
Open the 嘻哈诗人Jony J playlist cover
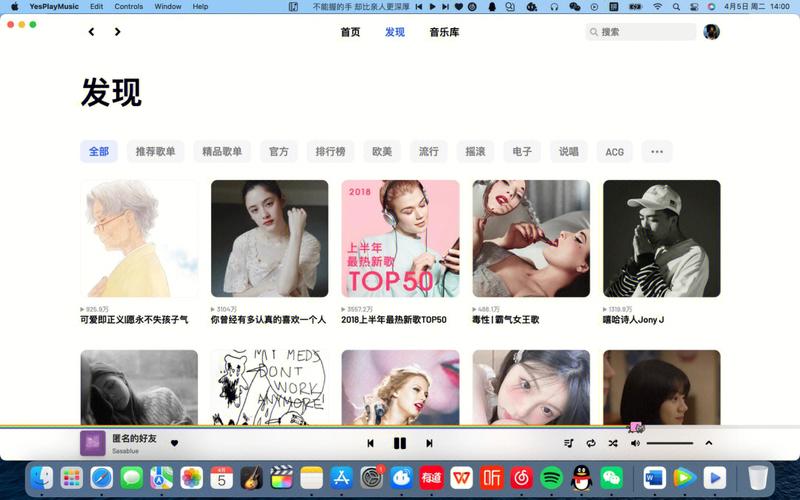click(x=662, y=238)
